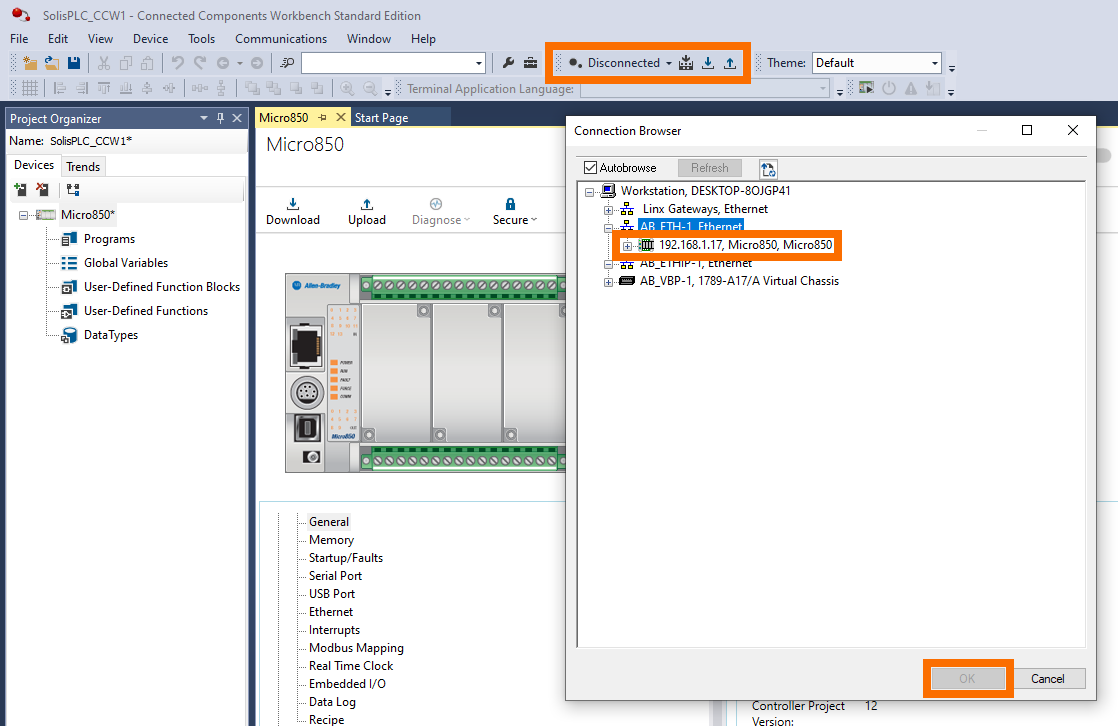Screen dimensions: 1118x726
Task: Close the Micro850 document tab
Action: pos(341,117)
